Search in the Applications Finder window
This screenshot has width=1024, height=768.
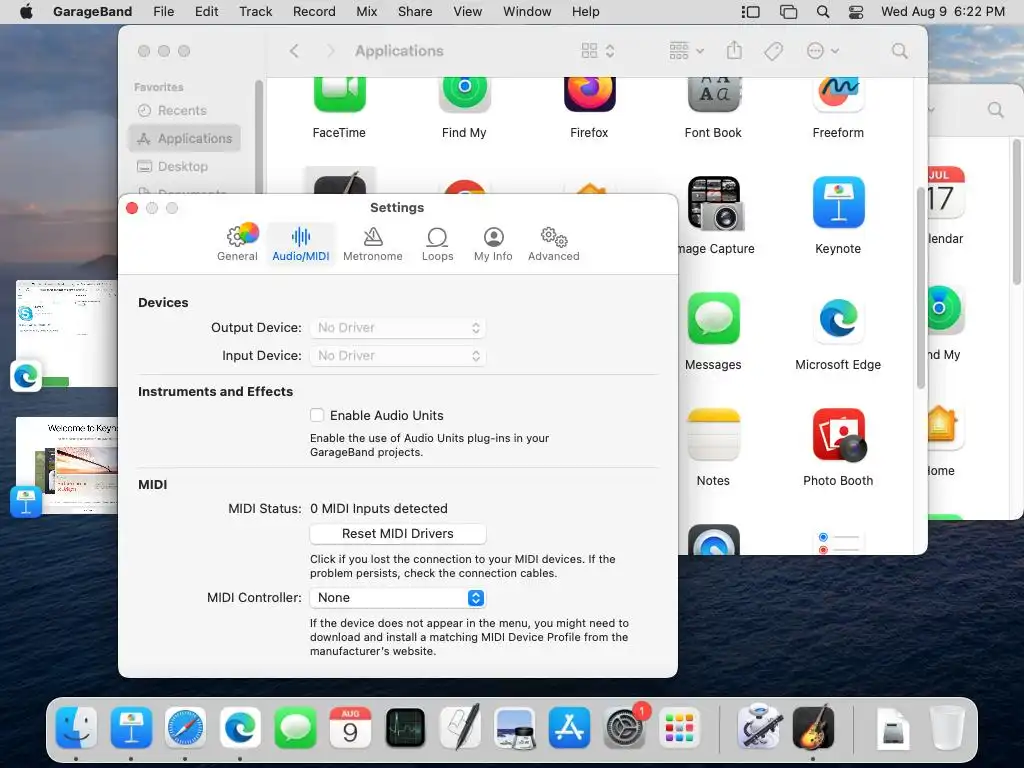point(900,51)
